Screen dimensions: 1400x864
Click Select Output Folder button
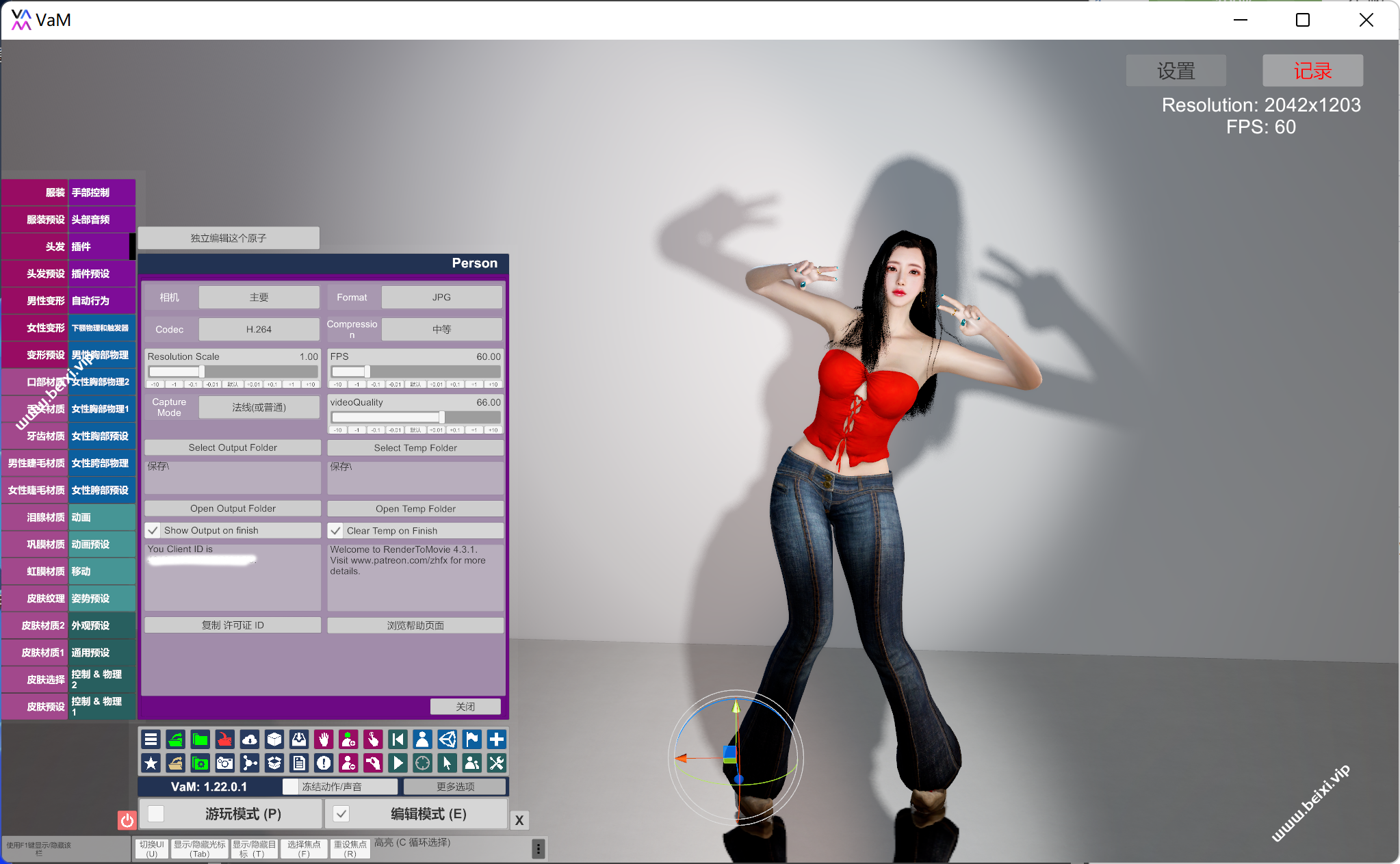click(233, 448)
